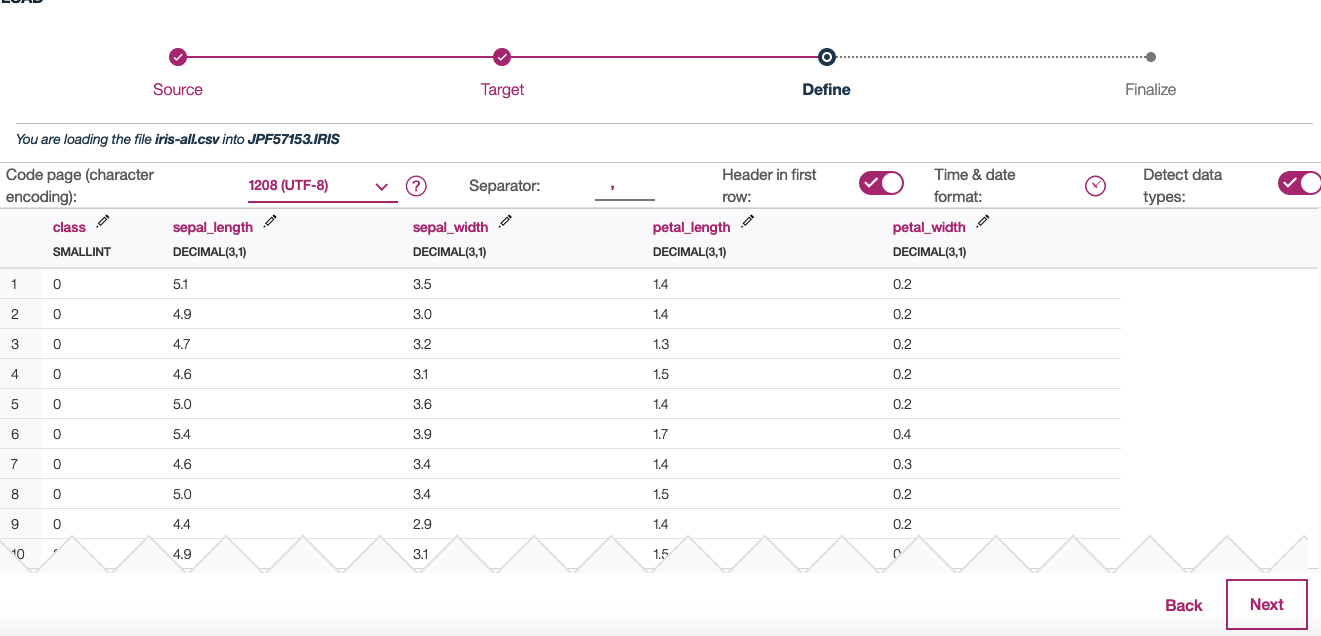This screenshot has height=636, width=1321.
Task: Open the code page 1208 (UTF-8) dropdown
Action: (x=322, y=186)
